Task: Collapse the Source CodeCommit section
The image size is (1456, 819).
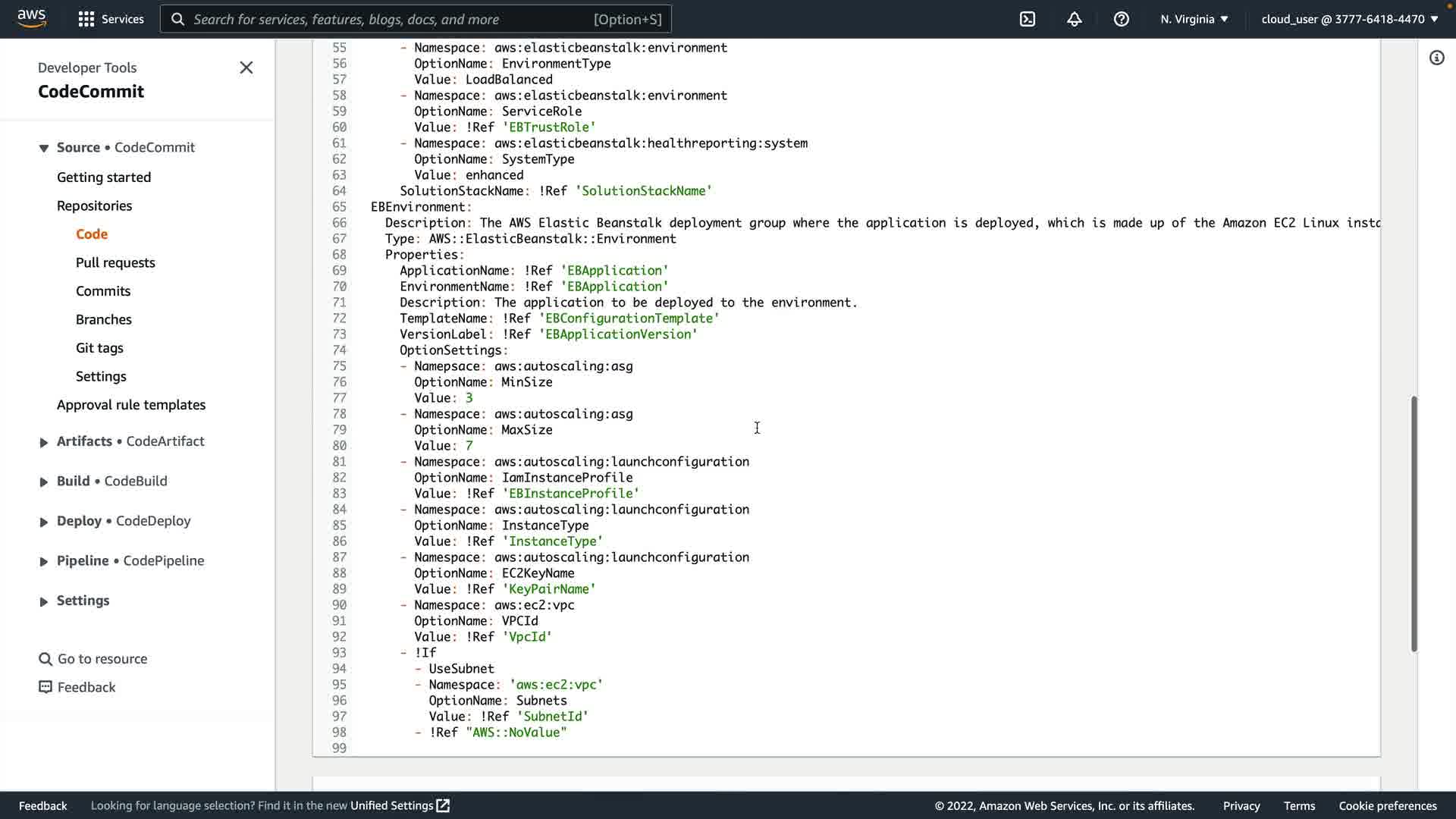Action: (44, 148)
